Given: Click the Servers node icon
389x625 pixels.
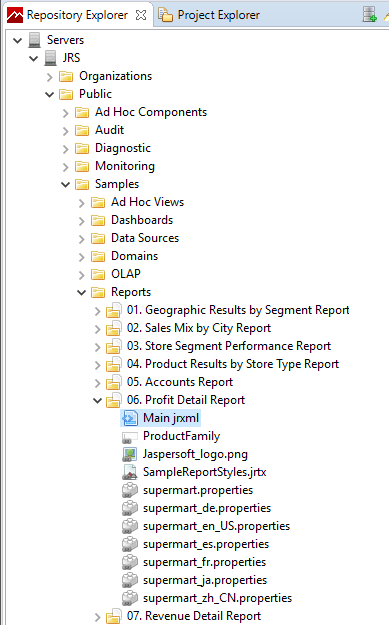Looking at the screenshot, I should (35, 40).
